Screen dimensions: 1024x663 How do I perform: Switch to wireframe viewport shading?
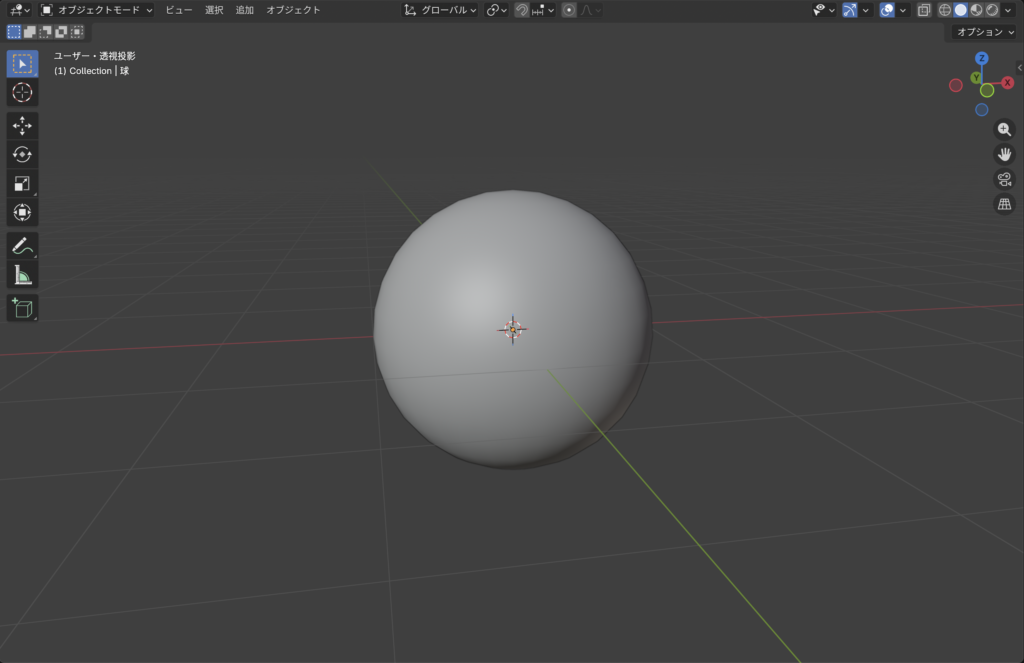pos(945,10)
